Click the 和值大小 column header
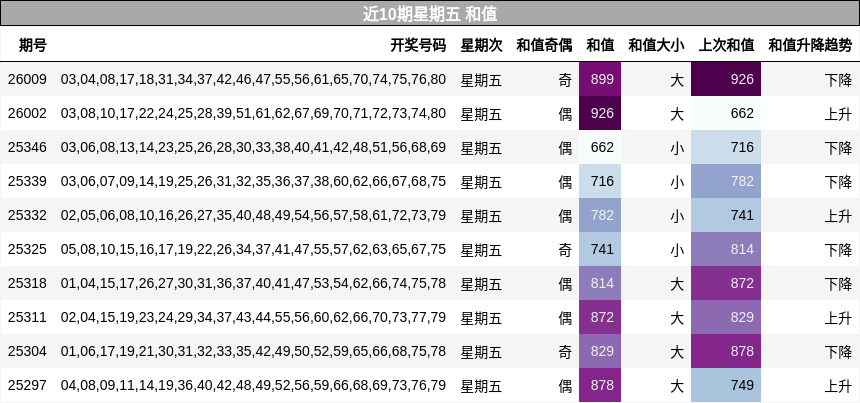This screenshot has width=860, height=403. click(656, 45)
